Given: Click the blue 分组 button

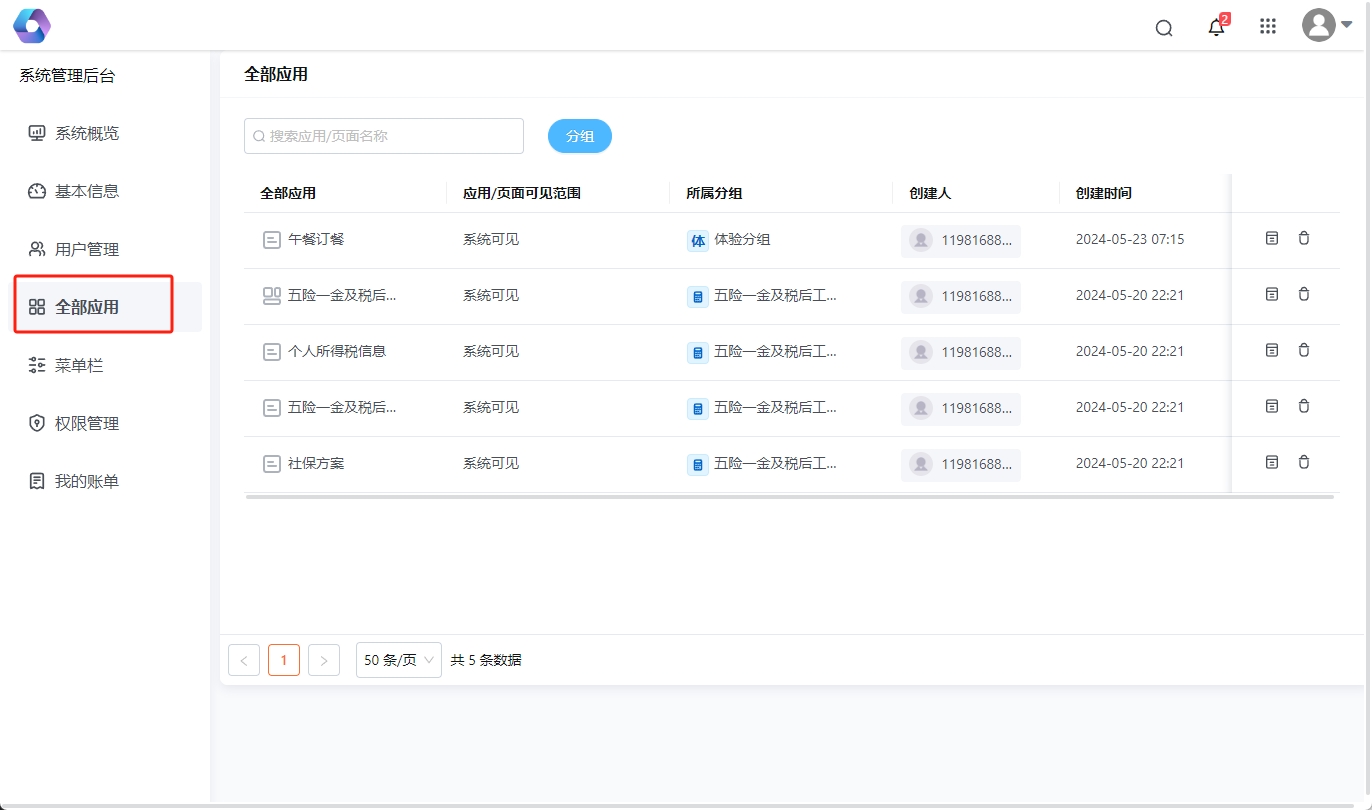Looking at the screenshot, I should (579, 136).
